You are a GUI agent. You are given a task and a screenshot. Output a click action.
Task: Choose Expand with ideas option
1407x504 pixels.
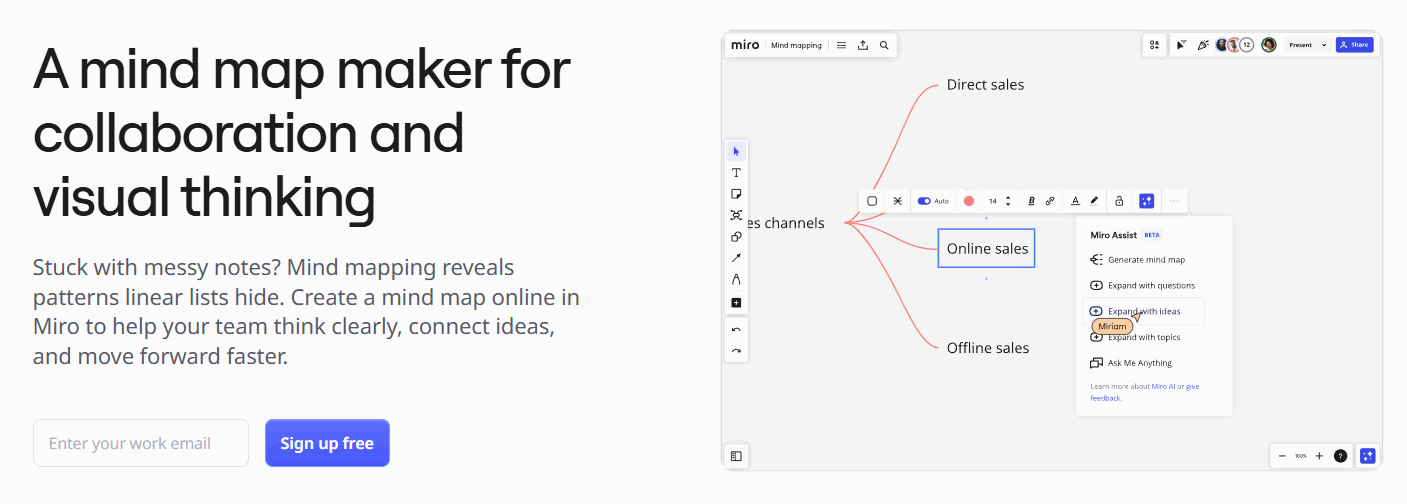click(1143, 311)
